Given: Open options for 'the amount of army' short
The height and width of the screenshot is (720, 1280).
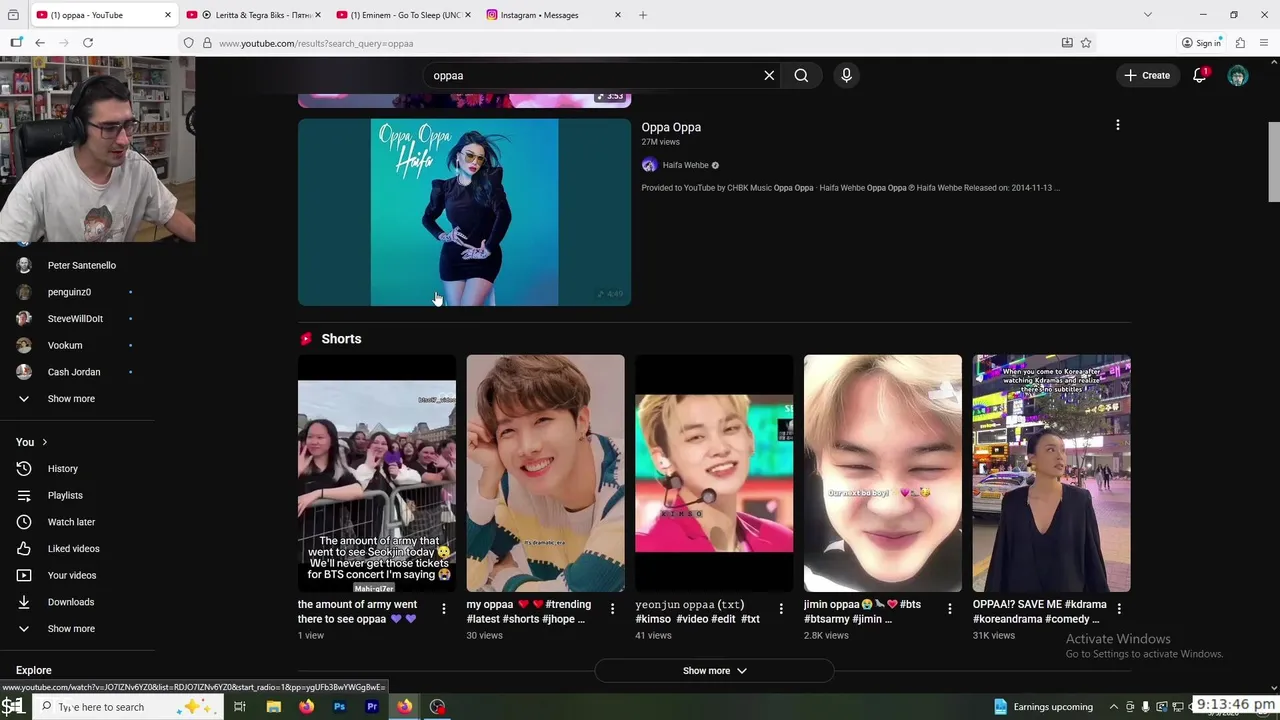Looking at the screenshot, I should tap(444, 608).
